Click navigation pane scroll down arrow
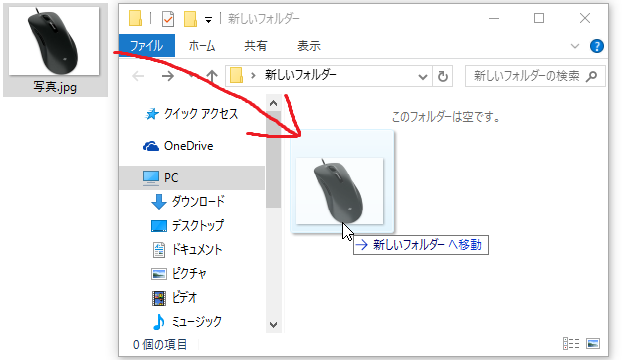 (x=273, y=325)
